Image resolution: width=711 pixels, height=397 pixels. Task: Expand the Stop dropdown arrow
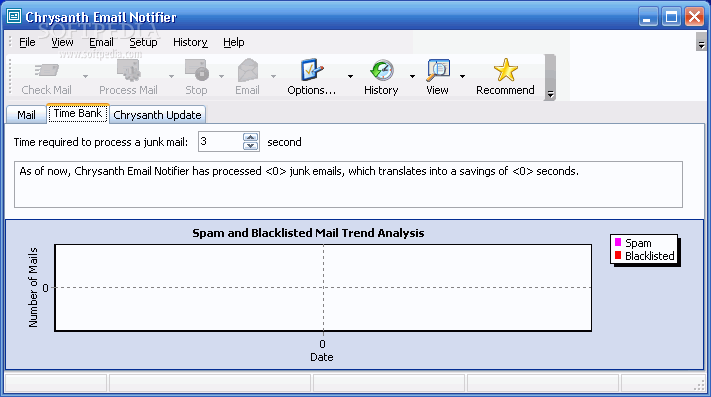point(221,76)
